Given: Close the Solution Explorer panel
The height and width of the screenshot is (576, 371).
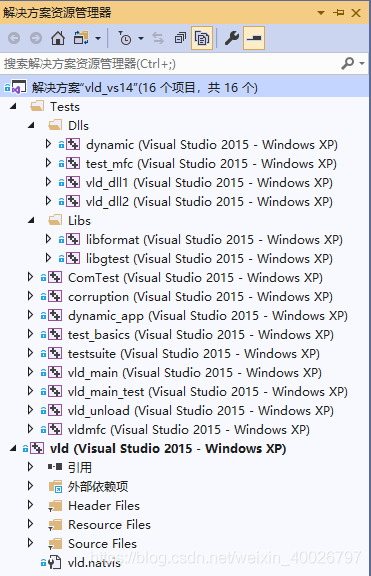Looking at the screenshot, I should 356,13.
